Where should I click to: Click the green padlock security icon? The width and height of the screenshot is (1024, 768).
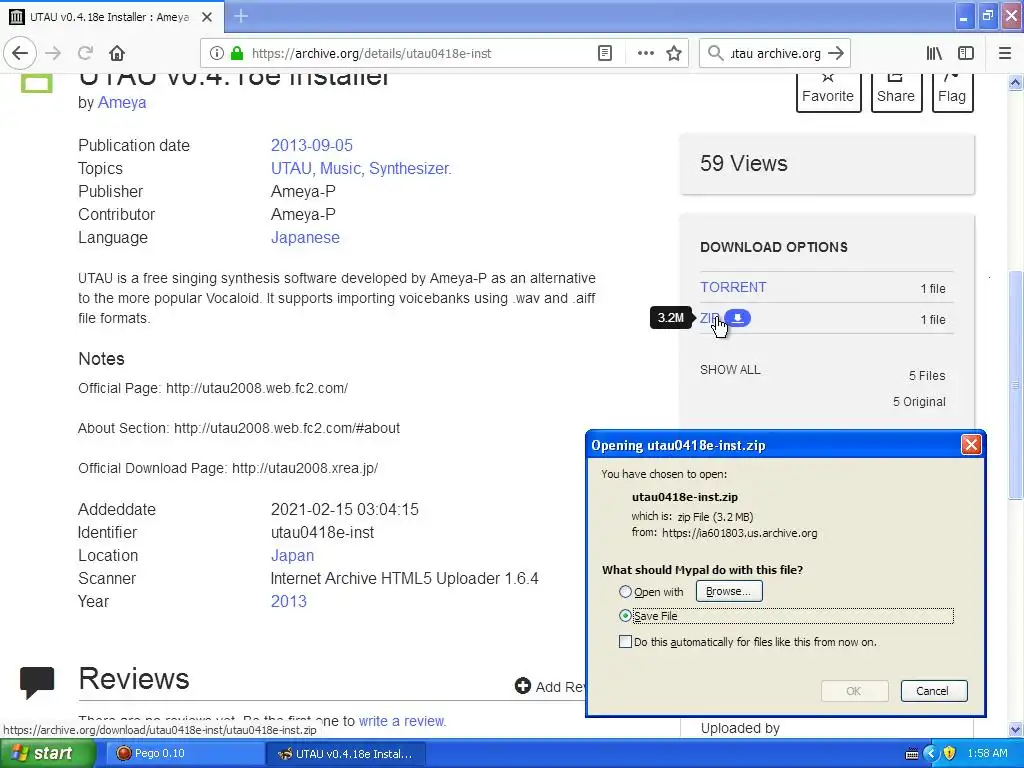pyautogui.click(x=237, y=54)
